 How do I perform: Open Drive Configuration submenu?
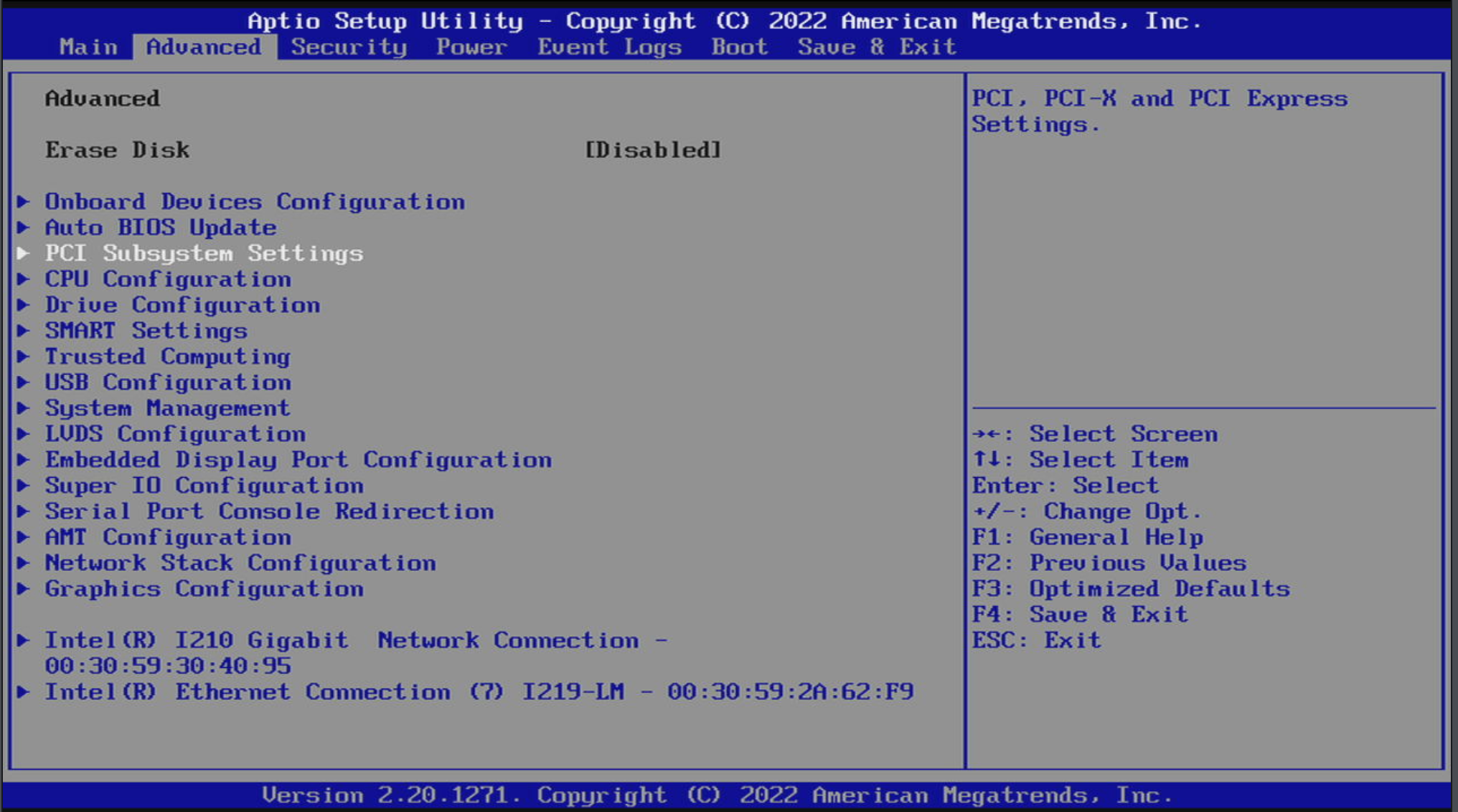point(182,305)
